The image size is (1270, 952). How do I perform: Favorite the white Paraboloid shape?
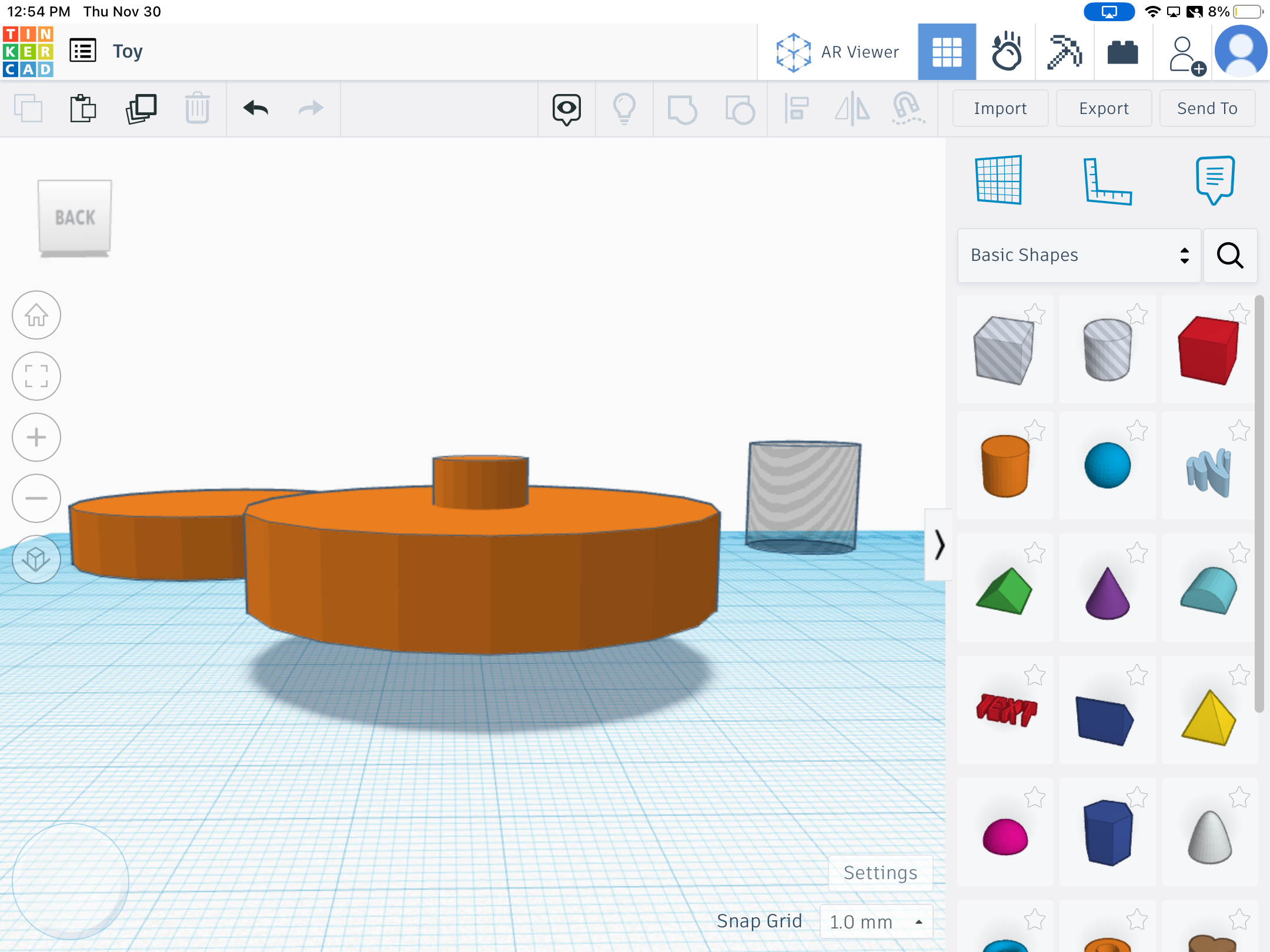[1239, 797]
